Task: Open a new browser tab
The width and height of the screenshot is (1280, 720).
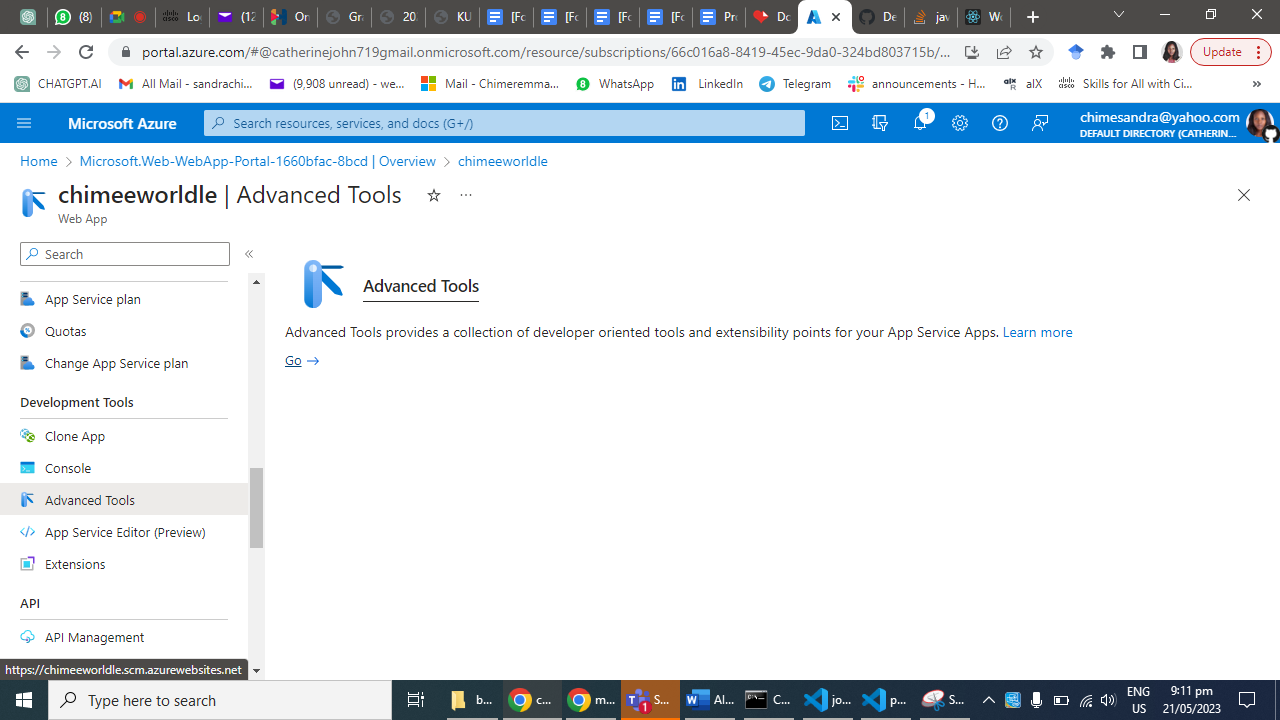Action: point(1033,17)
